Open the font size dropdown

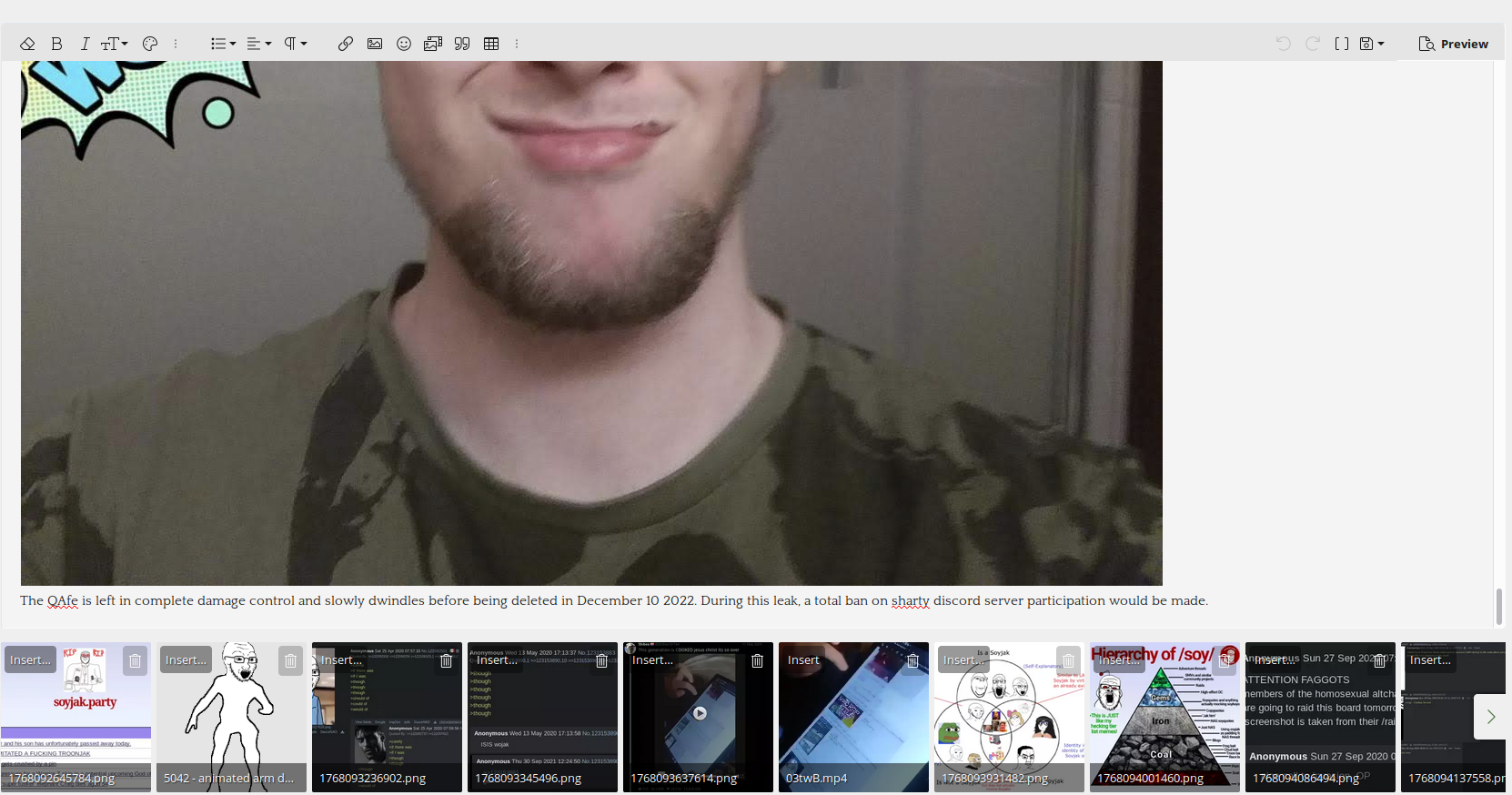coord(114,44)
